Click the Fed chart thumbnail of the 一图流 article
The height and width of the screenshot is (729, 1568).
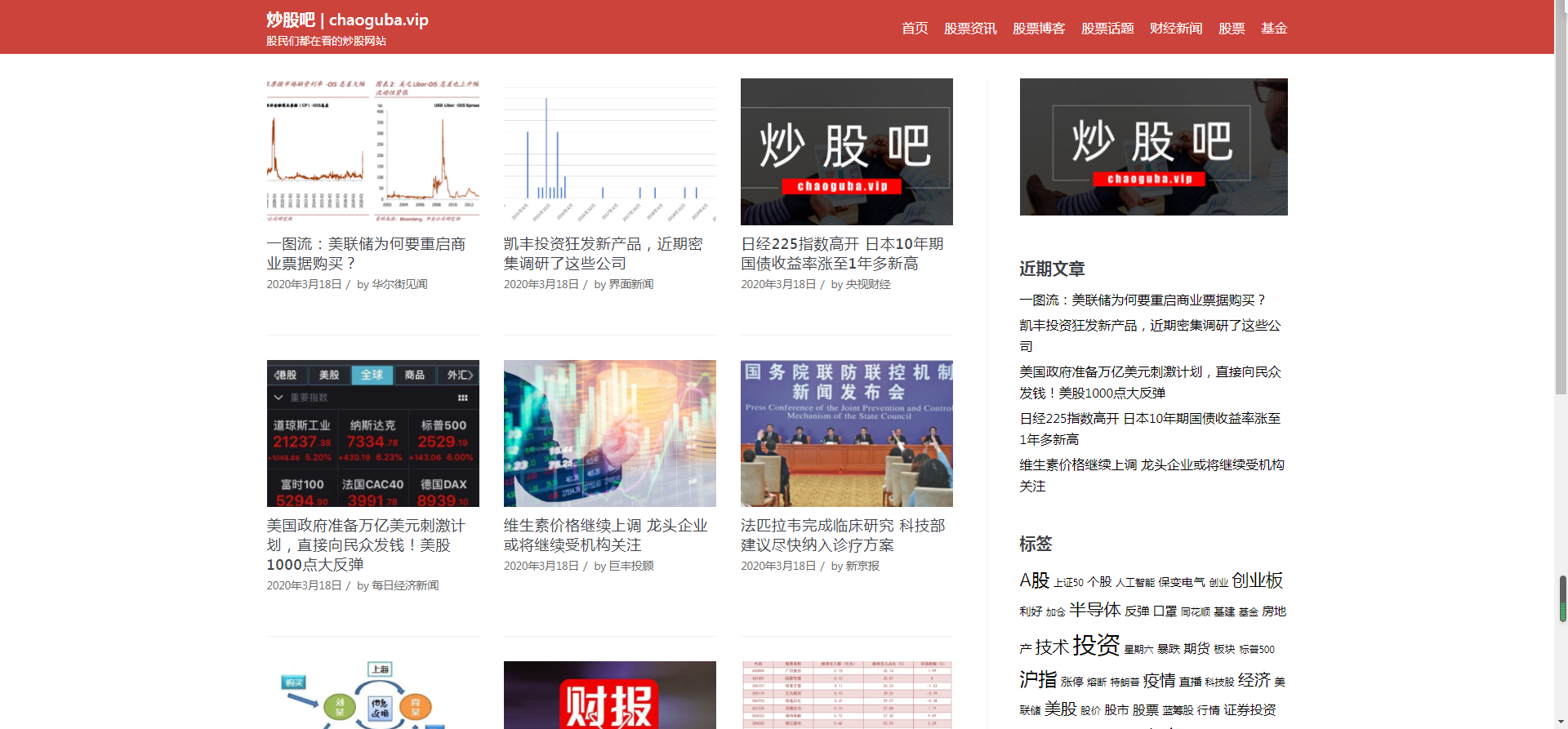[x=373, y=152]
